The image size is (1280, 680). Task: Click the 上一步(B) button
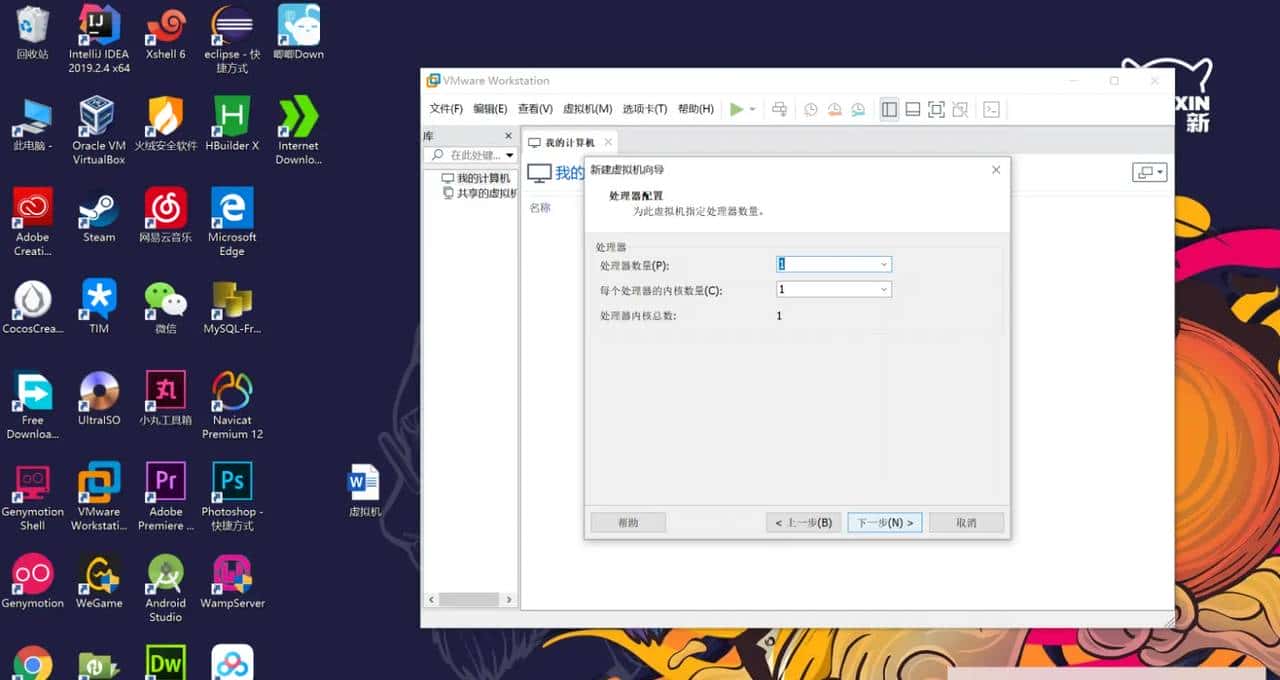tap(803, 522)
